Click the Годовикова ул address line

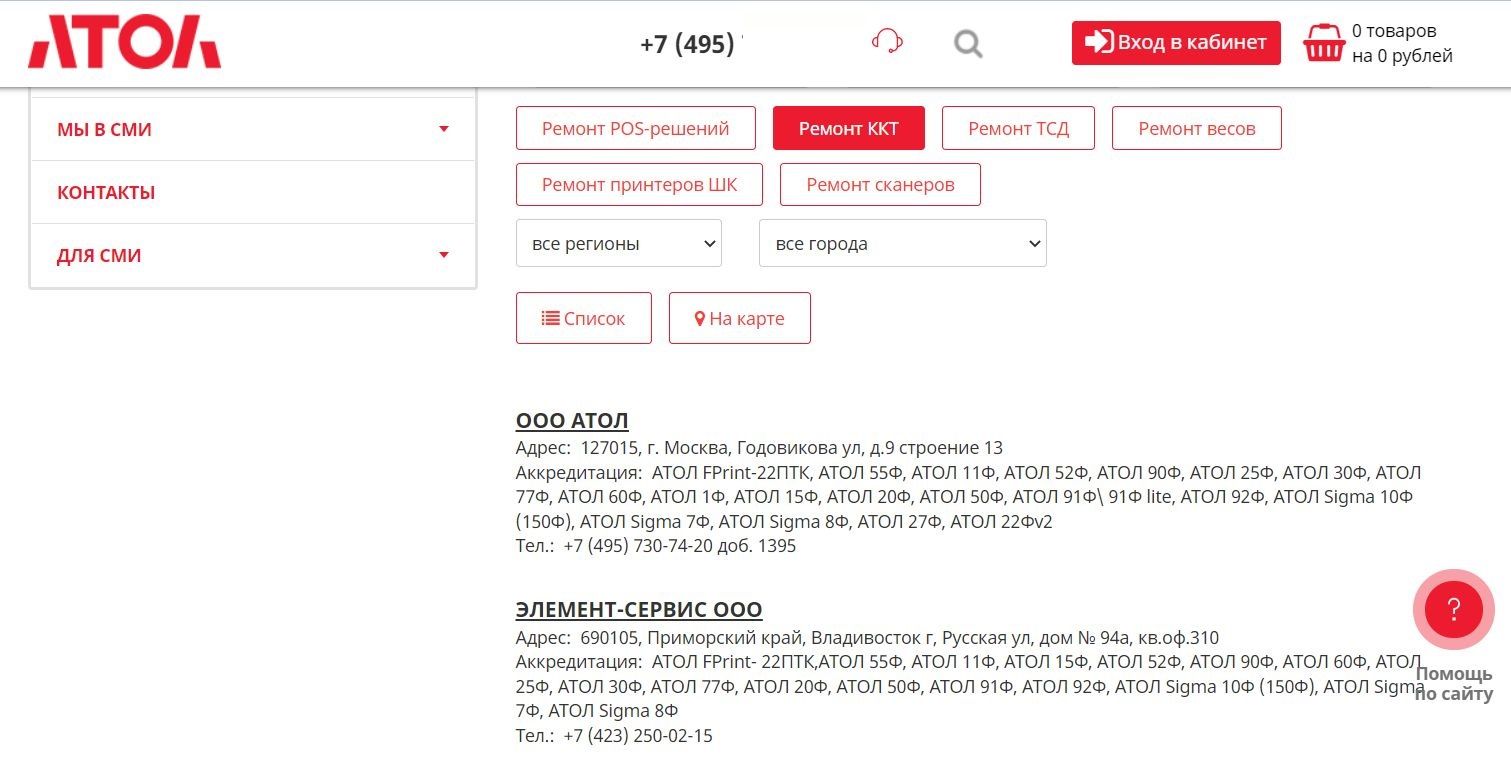(x=759, y=447)
